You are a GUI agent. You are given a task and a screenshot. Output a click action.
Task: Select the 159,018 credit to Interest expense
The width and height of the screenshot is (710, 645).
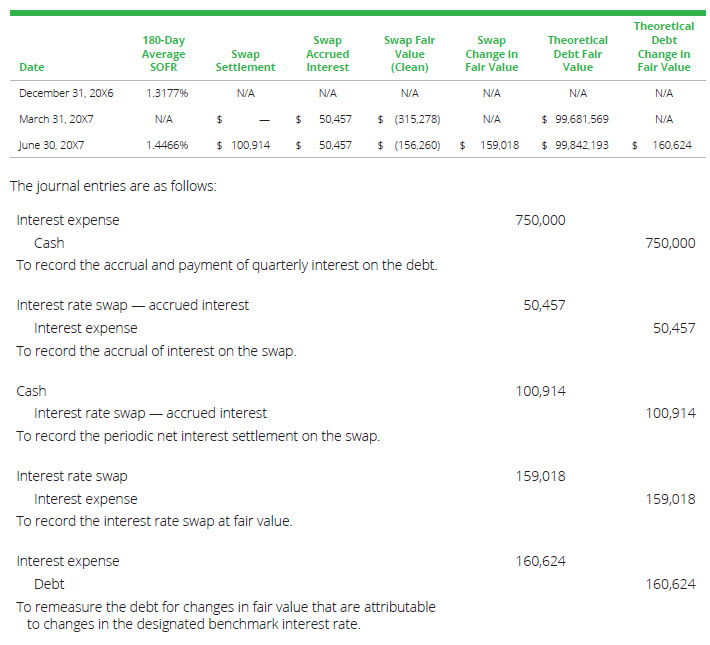pyautogui.click(x=670, y=499)
